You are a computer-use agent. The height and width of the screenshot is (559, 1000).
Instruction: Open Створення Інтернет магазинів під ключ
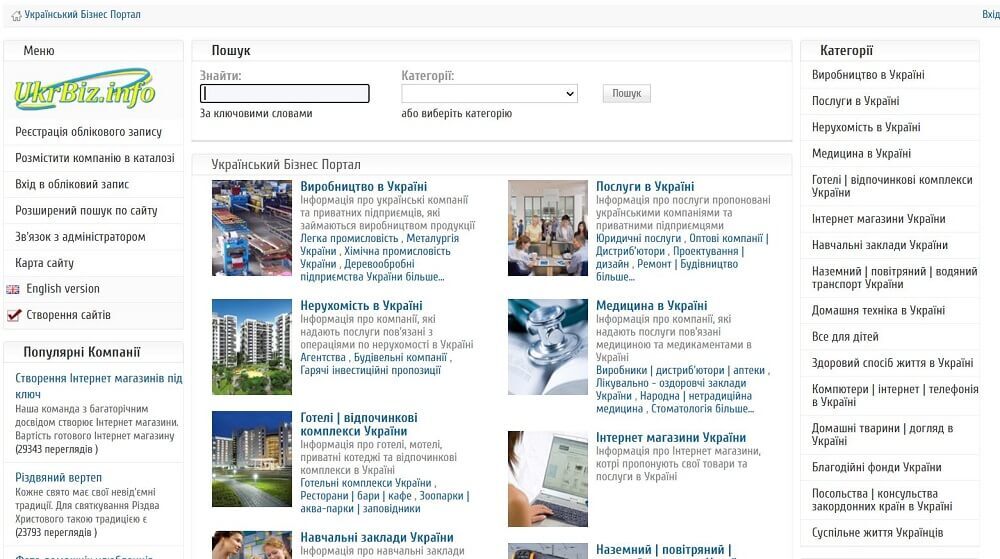(x=99, y=386)
